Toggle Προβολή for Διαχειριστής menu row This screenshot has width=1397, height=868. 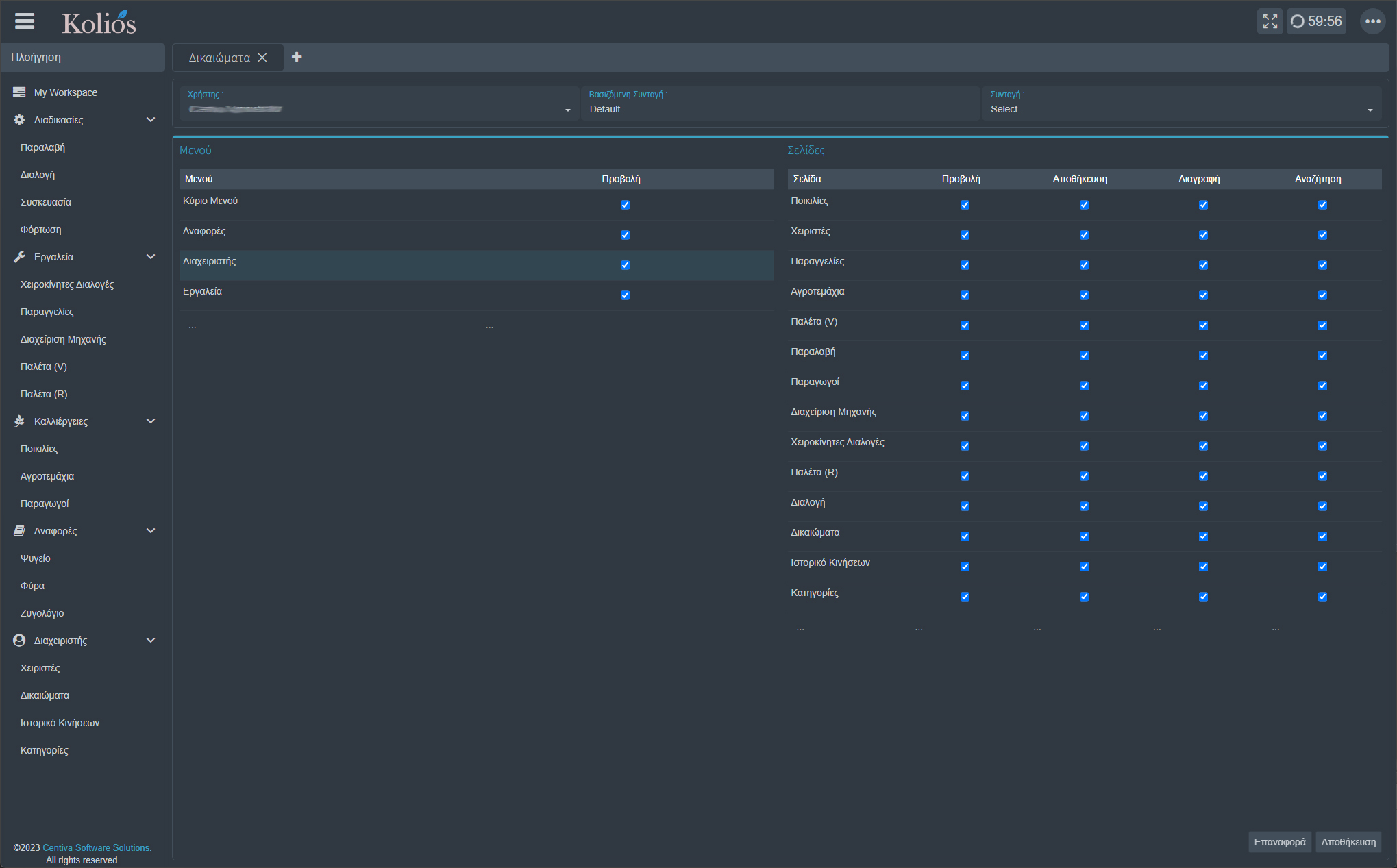click(x=625, y=264)
